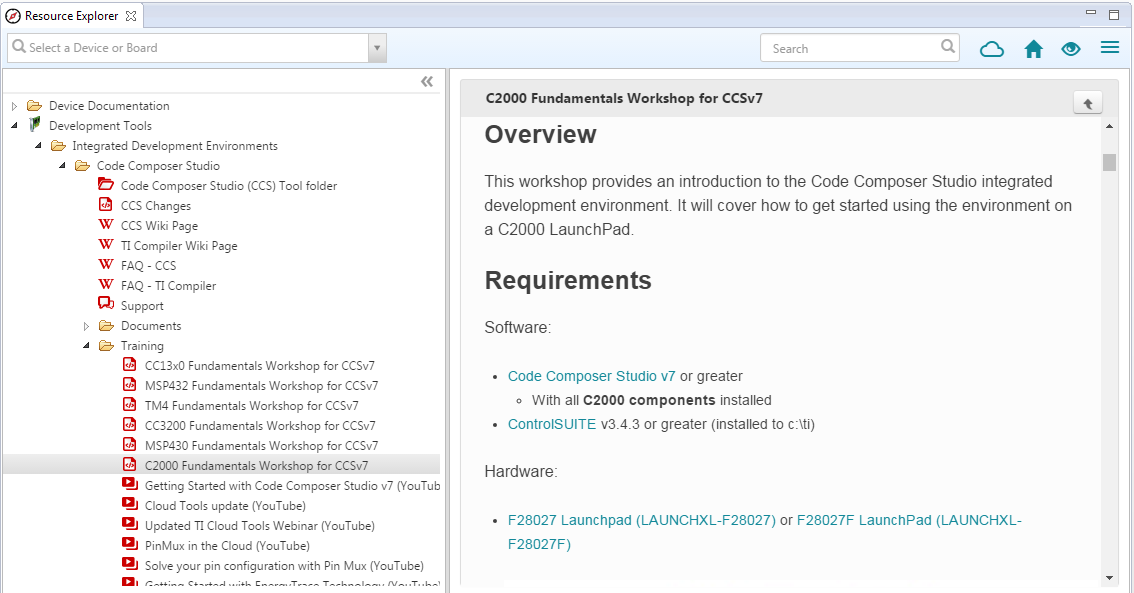Toggle the eye view icon

click(x=1071, y=49)
